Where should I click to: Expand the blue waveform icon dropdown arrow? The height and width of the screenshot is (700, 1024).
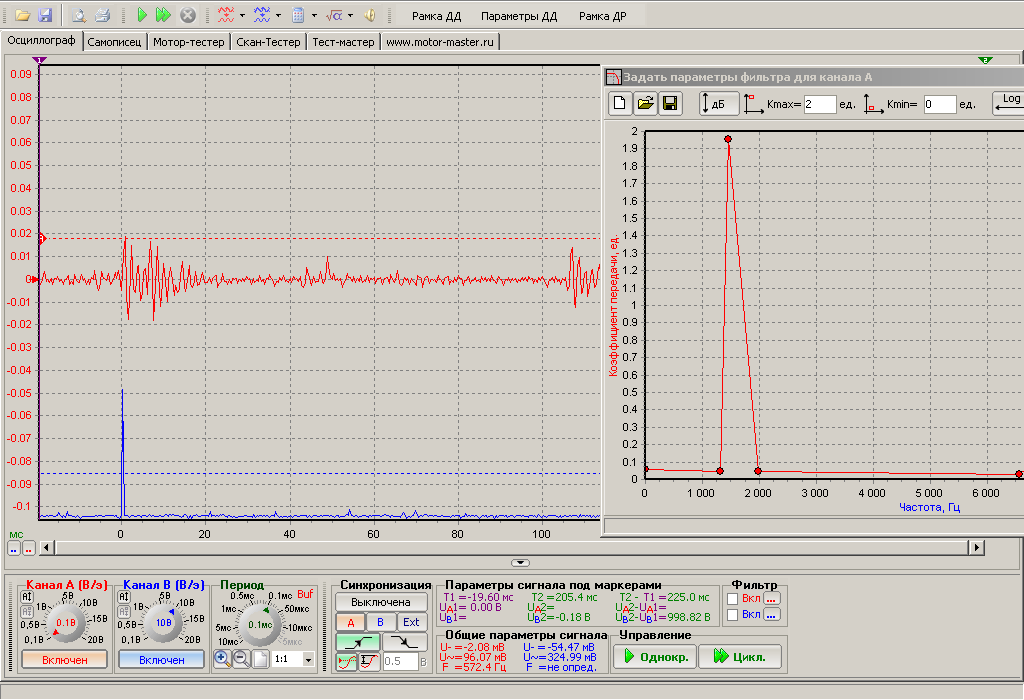coord(278,15)
